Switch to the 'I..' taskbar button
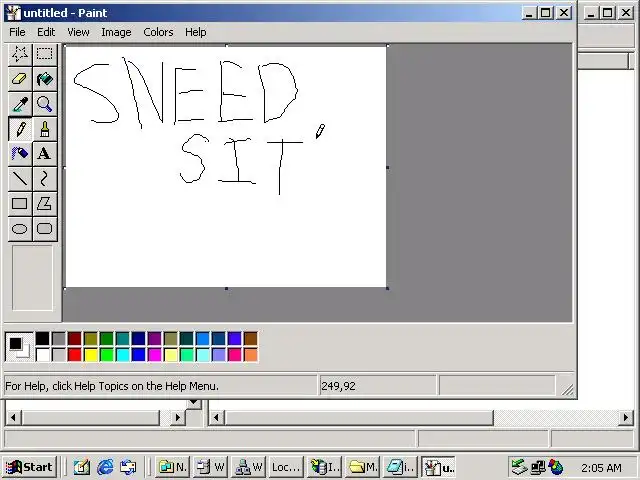640x480 pixels. coord(324,467)
